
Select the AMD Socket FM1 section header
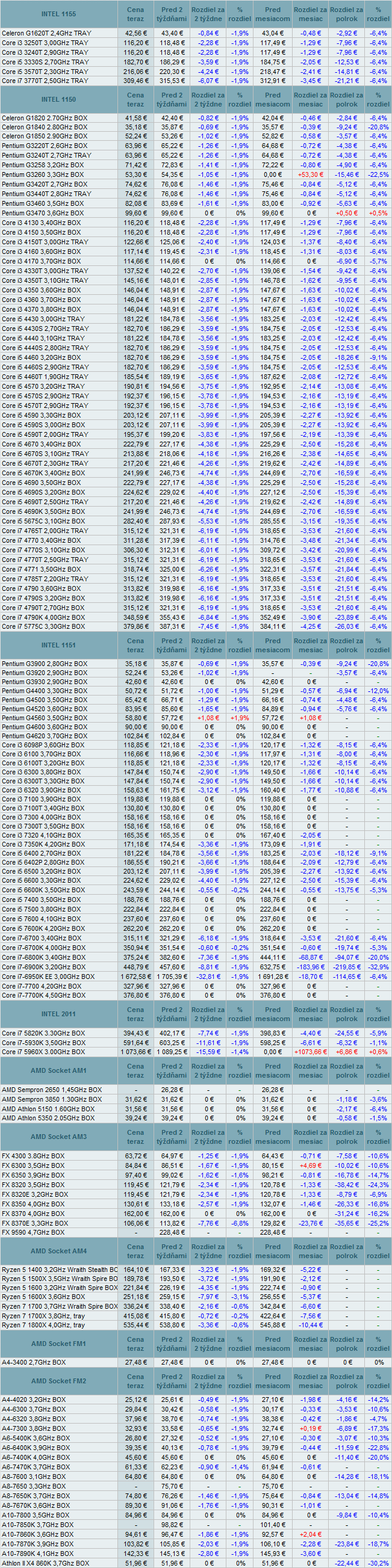[58, 1344]
